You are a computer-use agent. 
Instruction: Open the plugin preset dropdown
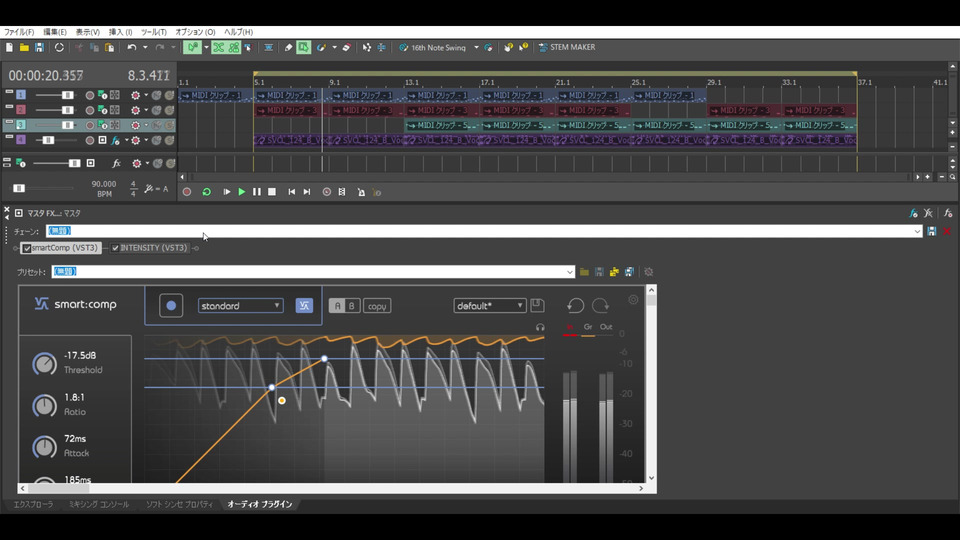pyautogui.click(x=569, y=272)
